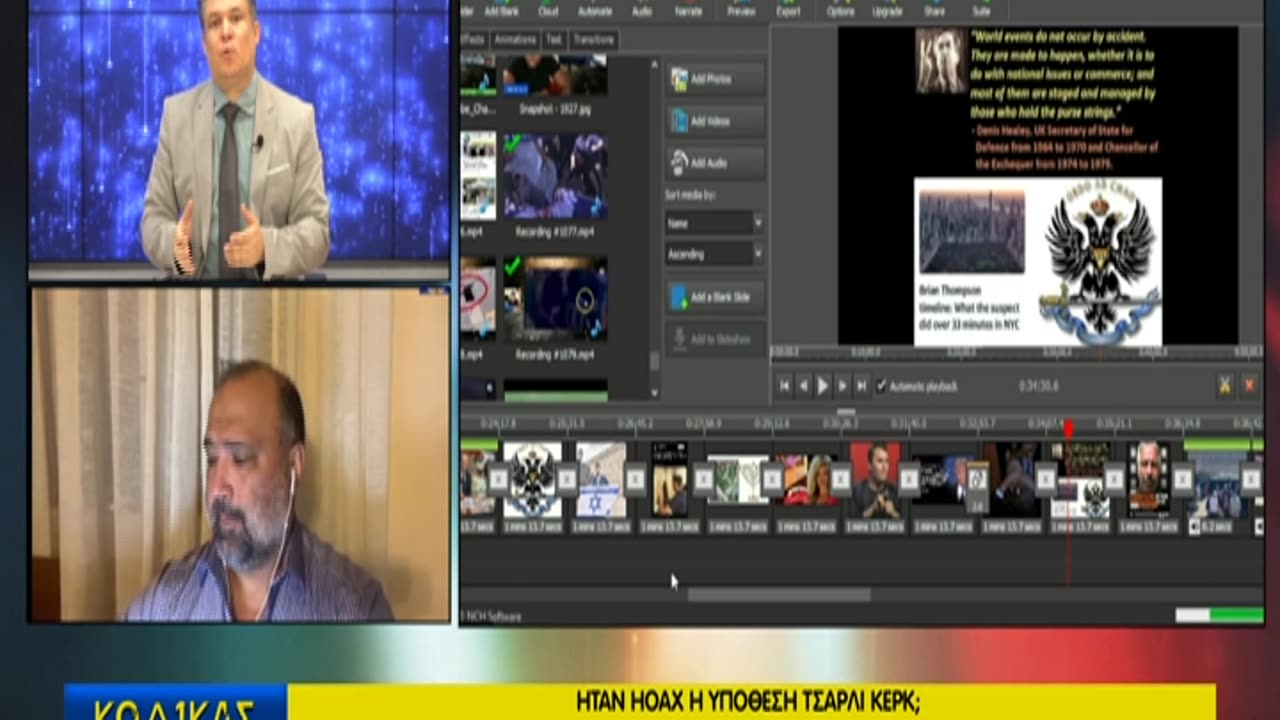Jump to the start of the preview
Viewport: 1280px width, 720px height.
tap(785, 385)
